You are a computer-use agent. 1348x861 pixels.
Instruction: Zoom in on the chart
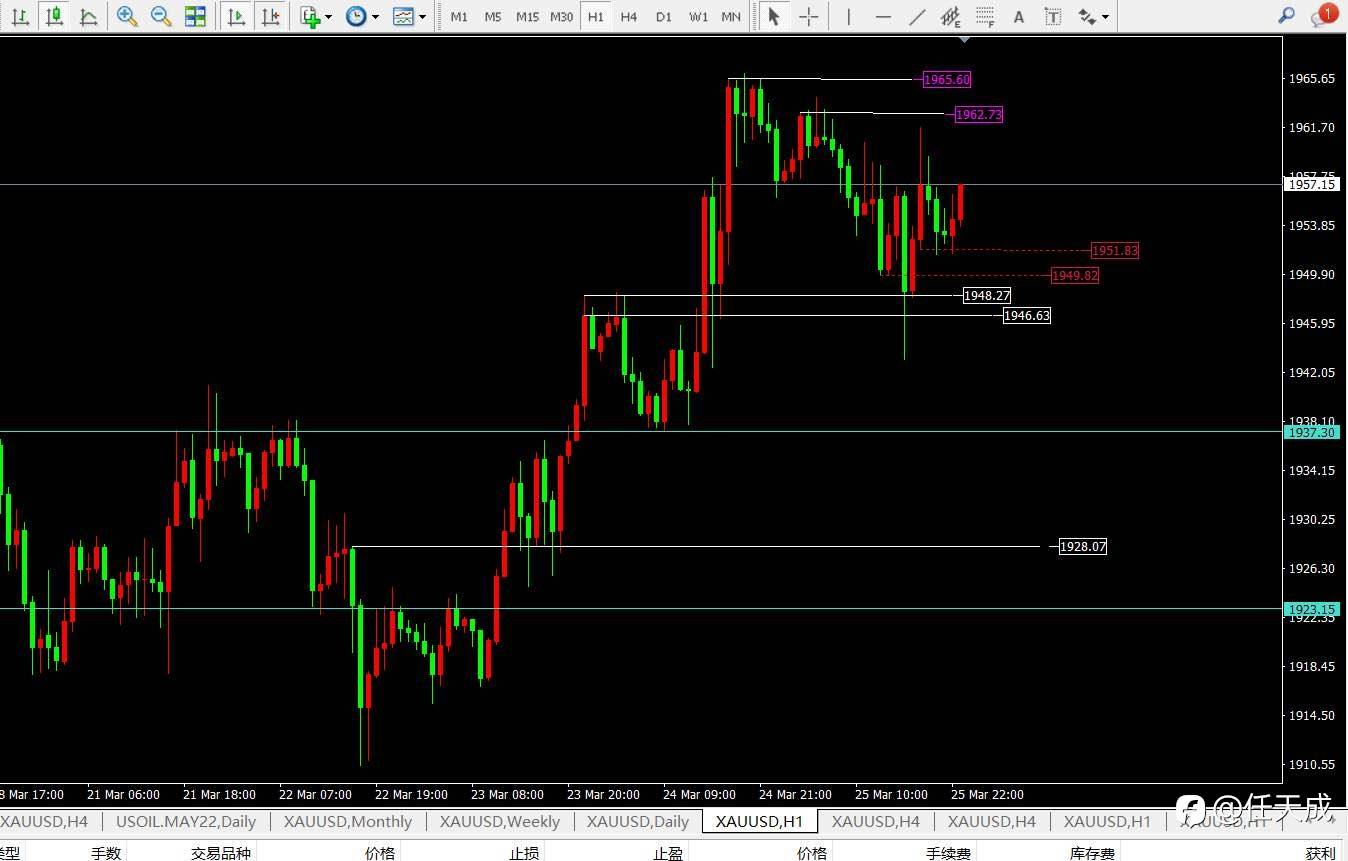tap(127, 16)
